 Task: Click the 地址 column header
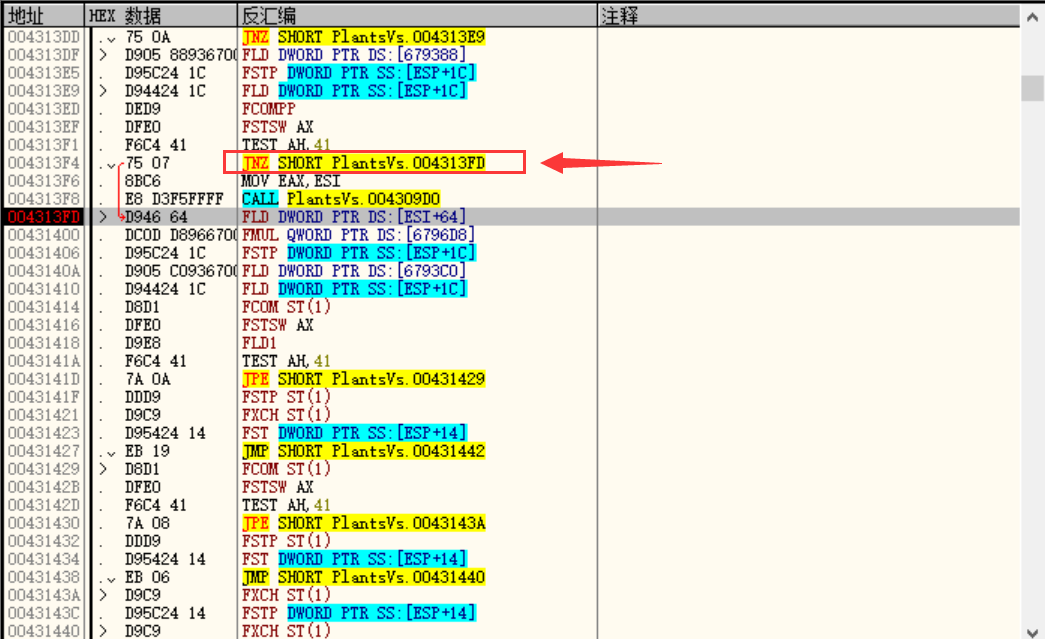(44, 15)
